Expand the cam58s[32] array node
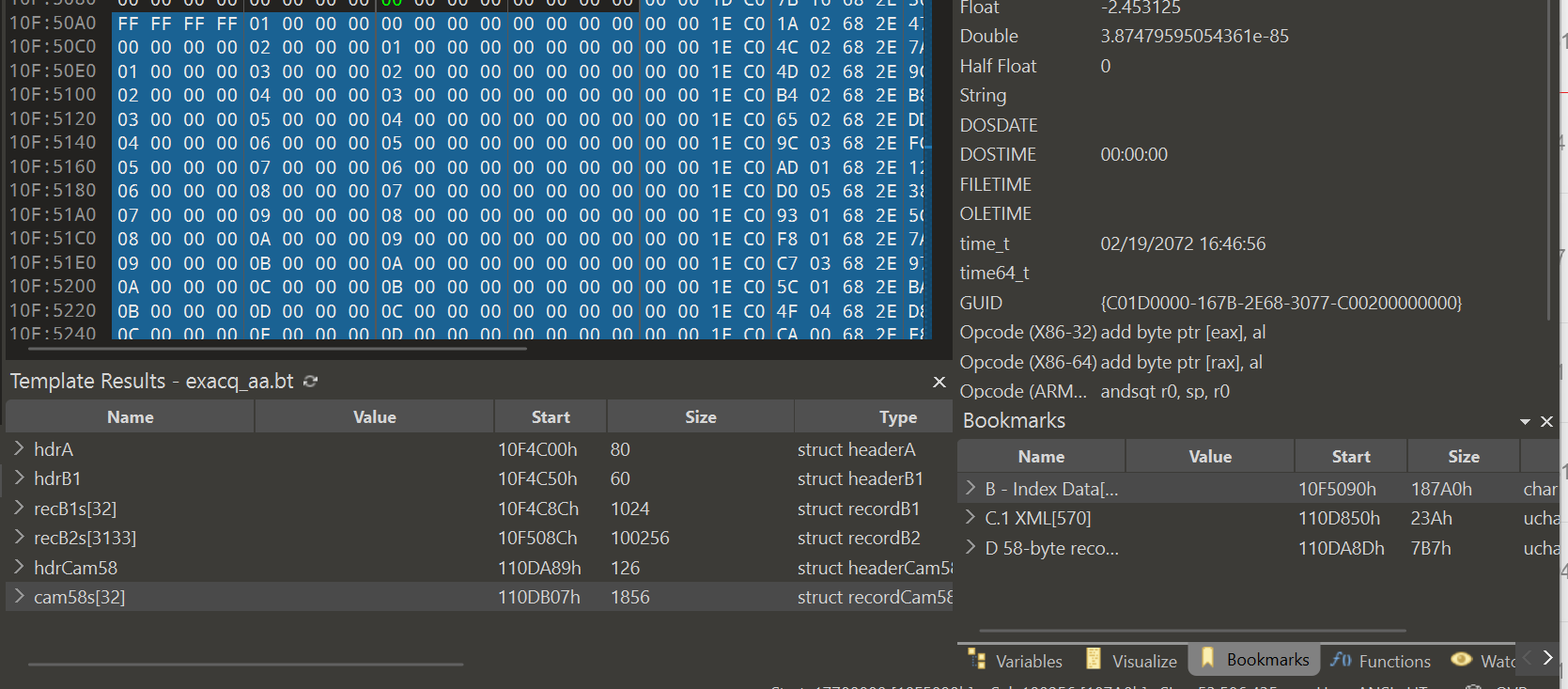1568x689 pixels. click(x=19, y=597)
